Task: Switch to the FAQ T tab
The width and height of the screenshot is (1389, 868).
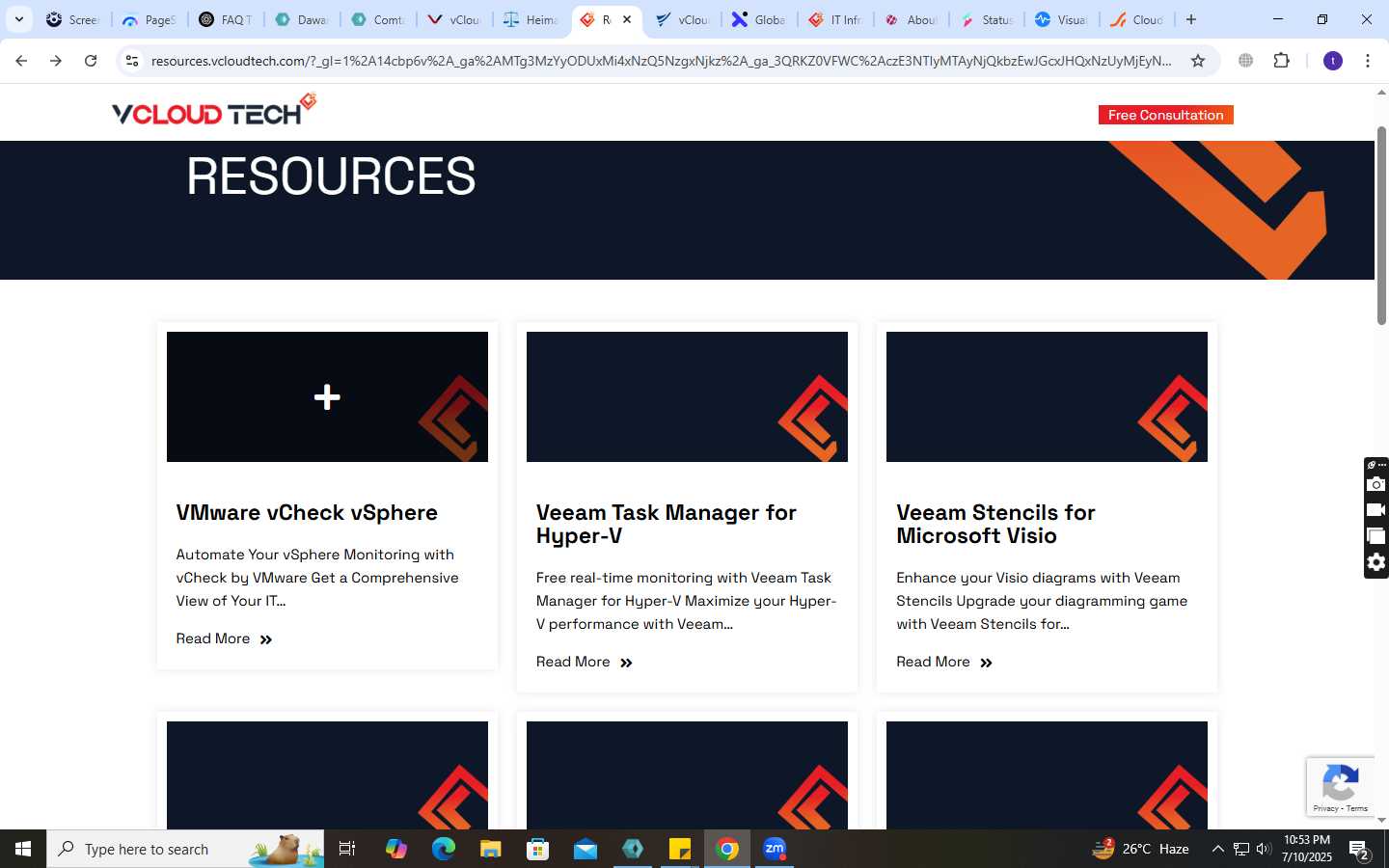Action: pos(225,19)
